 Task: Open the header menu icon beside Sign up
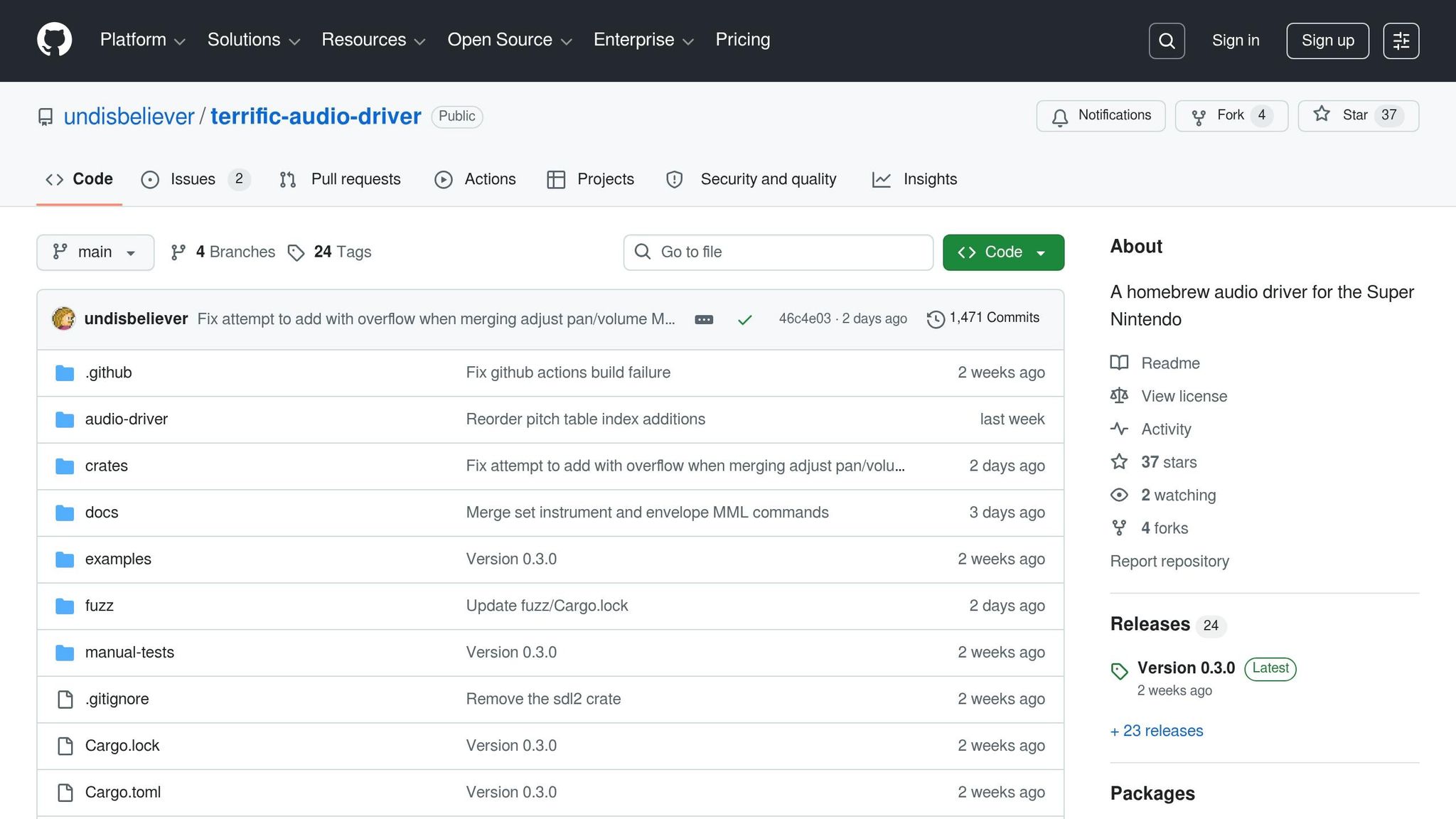pos(1401,41)
